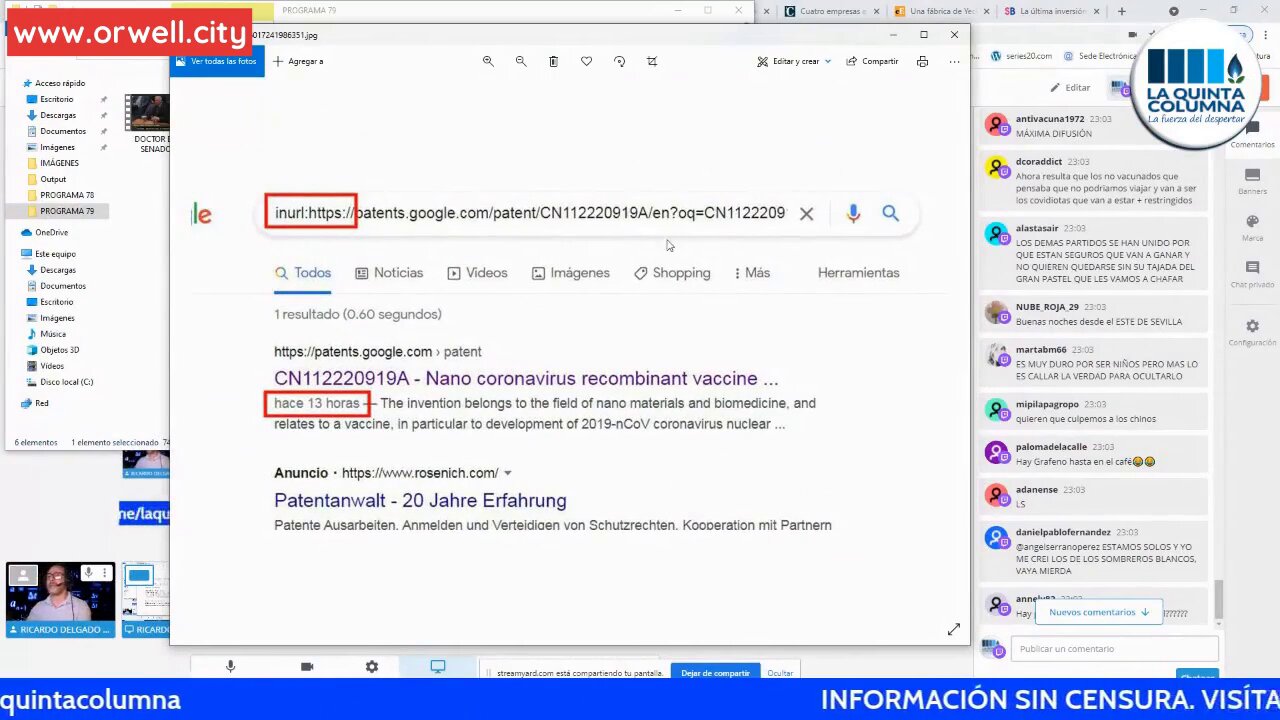Open the La última inversión browser tab
Screen dimensions: 1280x720
tap(1053, 11)
